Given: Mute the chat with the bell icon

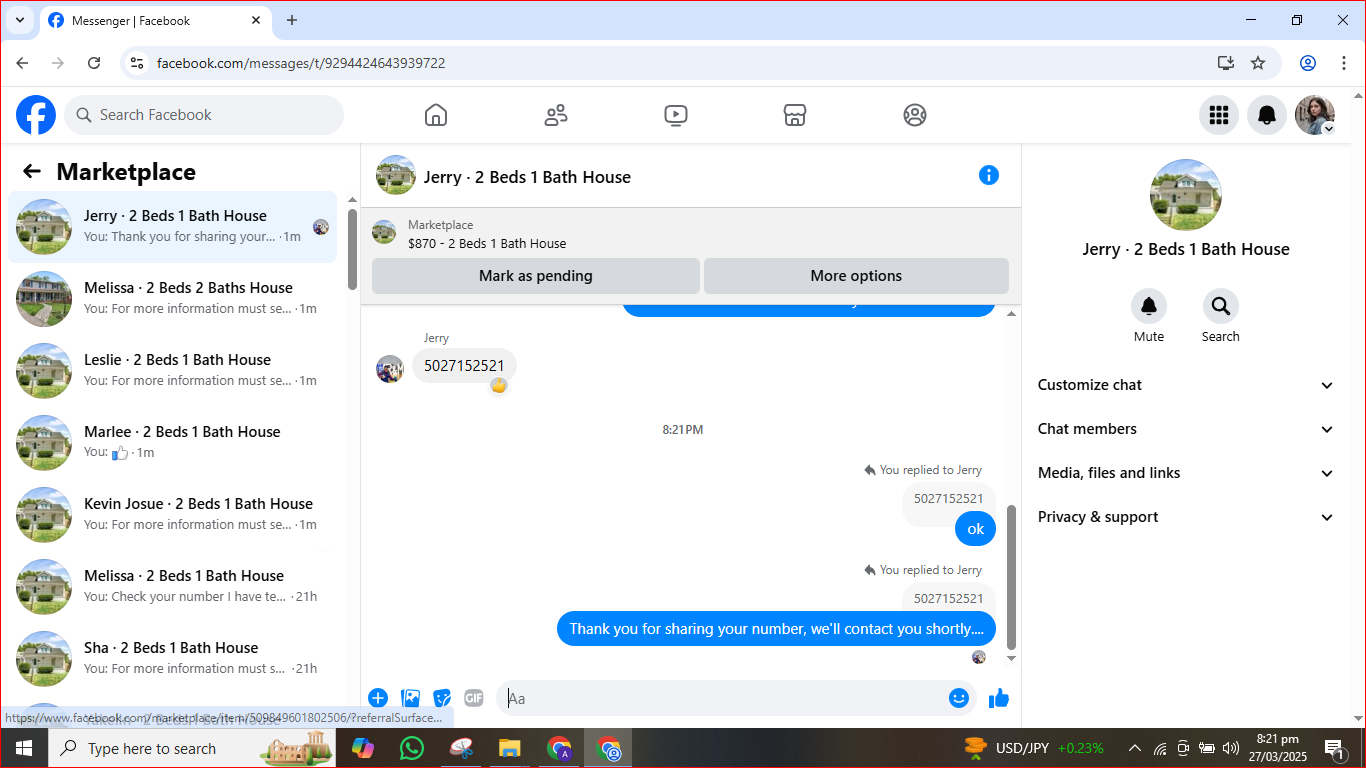Looking at the screenshot, I should [1149, 306].
